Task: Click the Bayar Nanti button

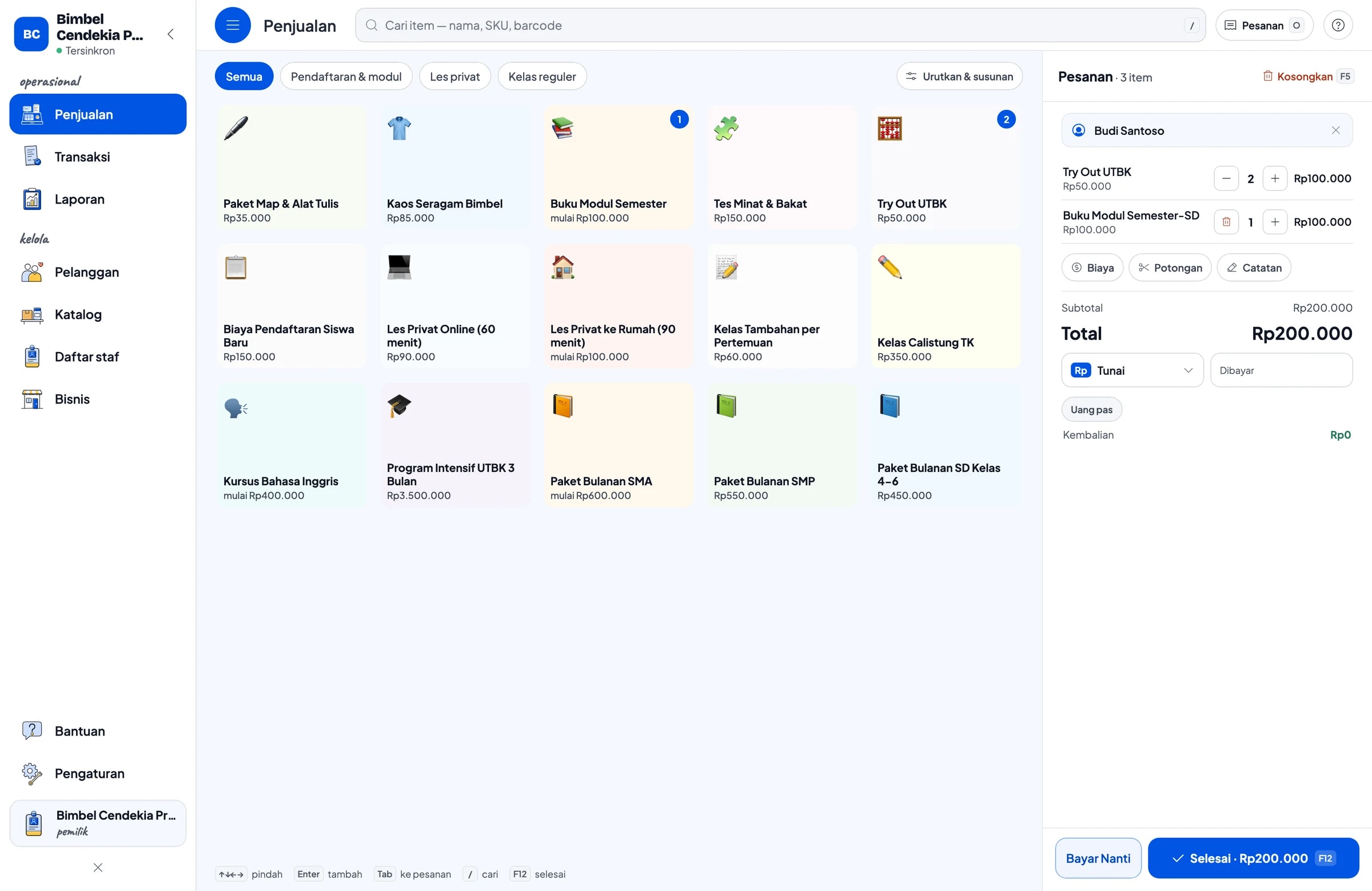Action: click(x=1098, y=858)
